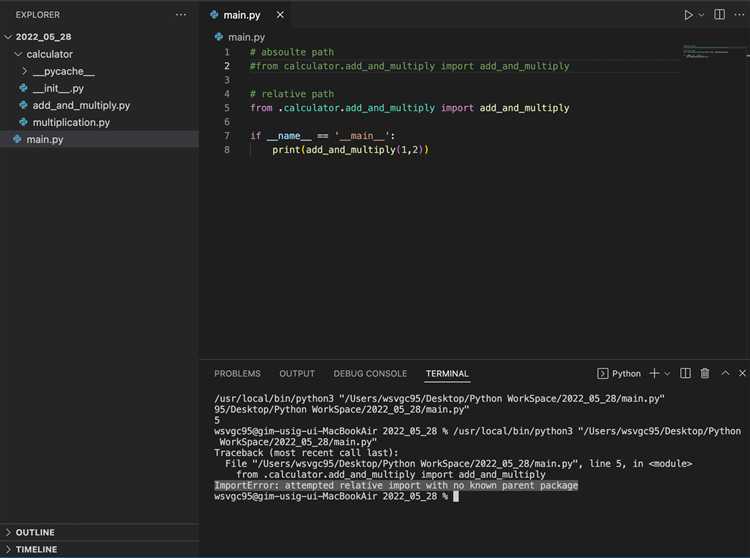Image resolution: width=750 pixels, height=558 pixels.
Task: Switch to the DEBUG CONSOLE tab
Action: (370, 373)
